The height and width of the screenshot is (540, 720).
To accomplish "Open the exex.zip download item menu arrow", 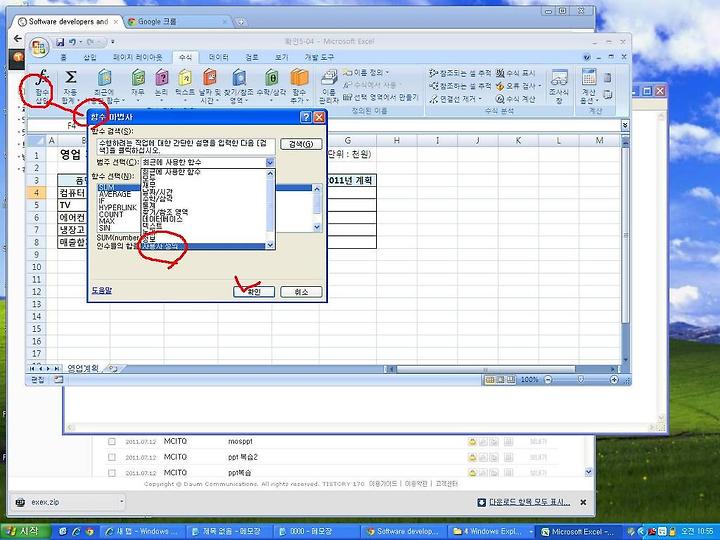I will (x=121, y=502).
